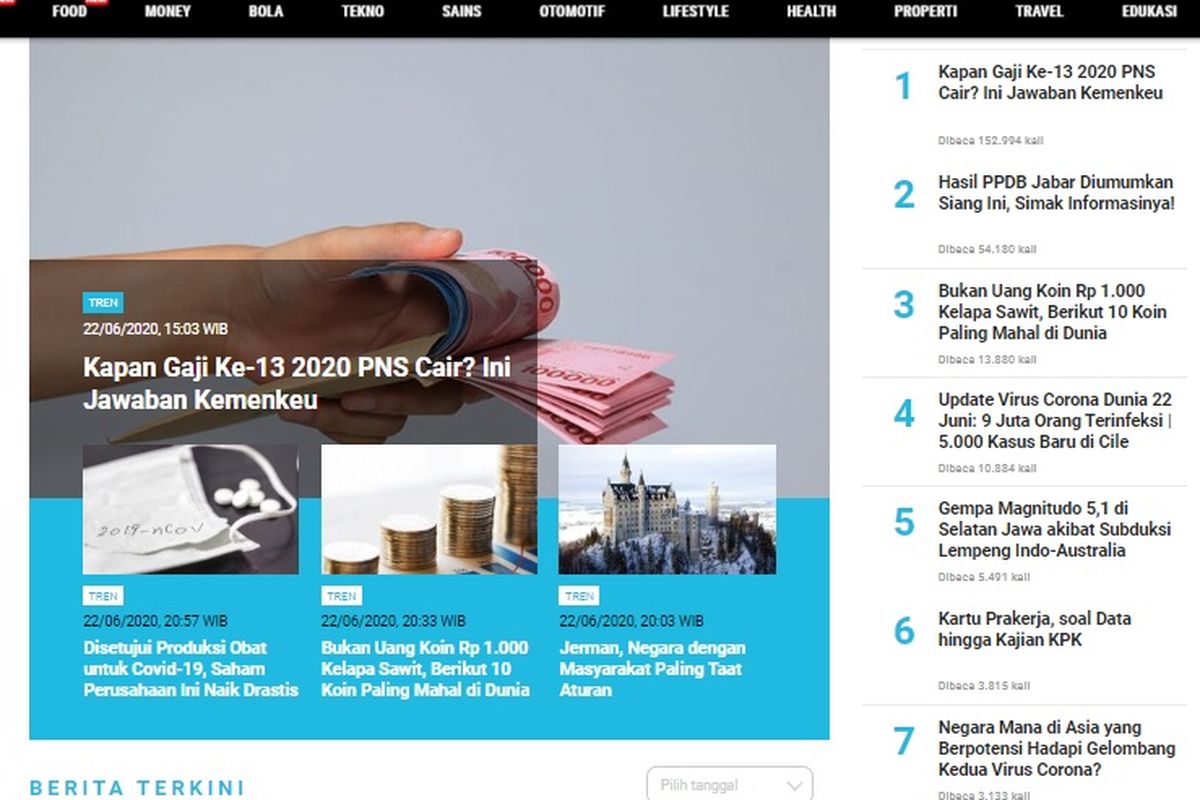Open the Pilih tanggal date dropdown
This screenshot has width=1200, height=800.
coord(730,785)
